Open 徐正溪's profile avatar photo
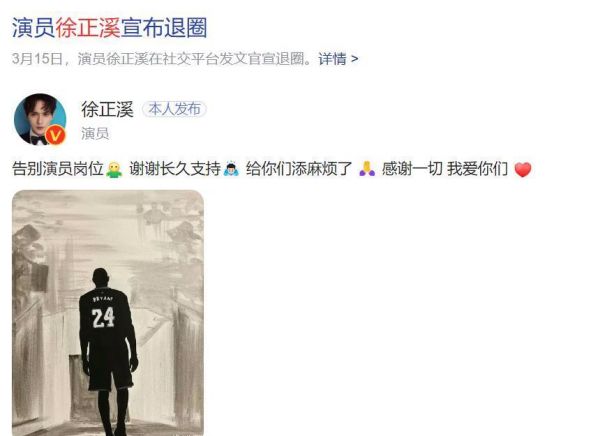 pyautogui.click(x=40, y=119)
